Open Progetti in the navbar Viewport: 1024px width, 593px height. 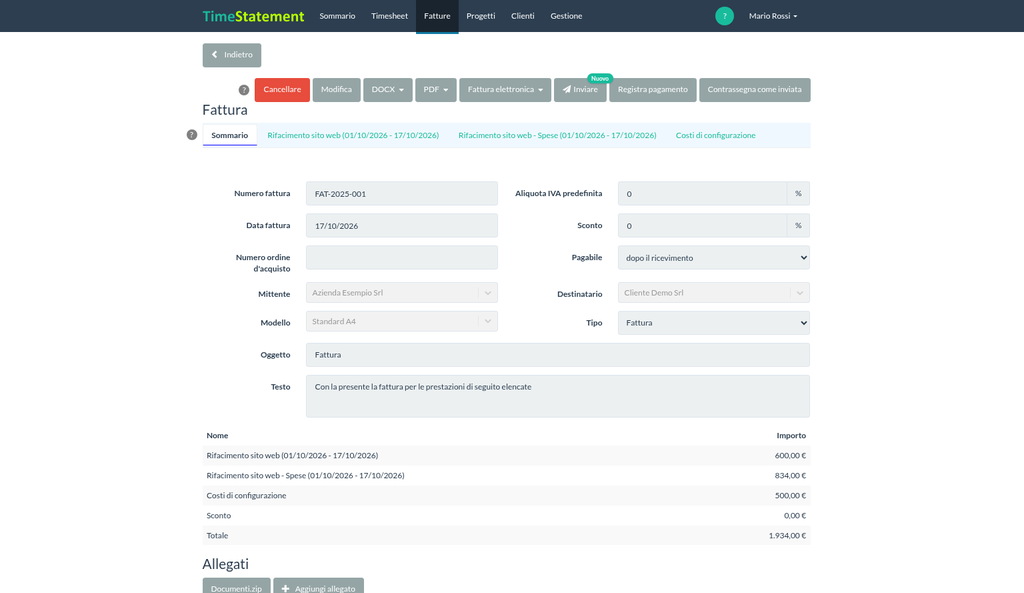(x=481, y=16)
